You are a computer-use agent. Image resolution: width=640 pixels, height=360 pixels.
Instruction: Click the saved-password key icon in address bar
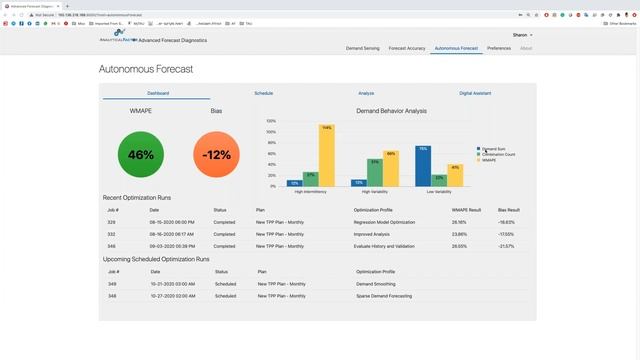click(520, 15)
